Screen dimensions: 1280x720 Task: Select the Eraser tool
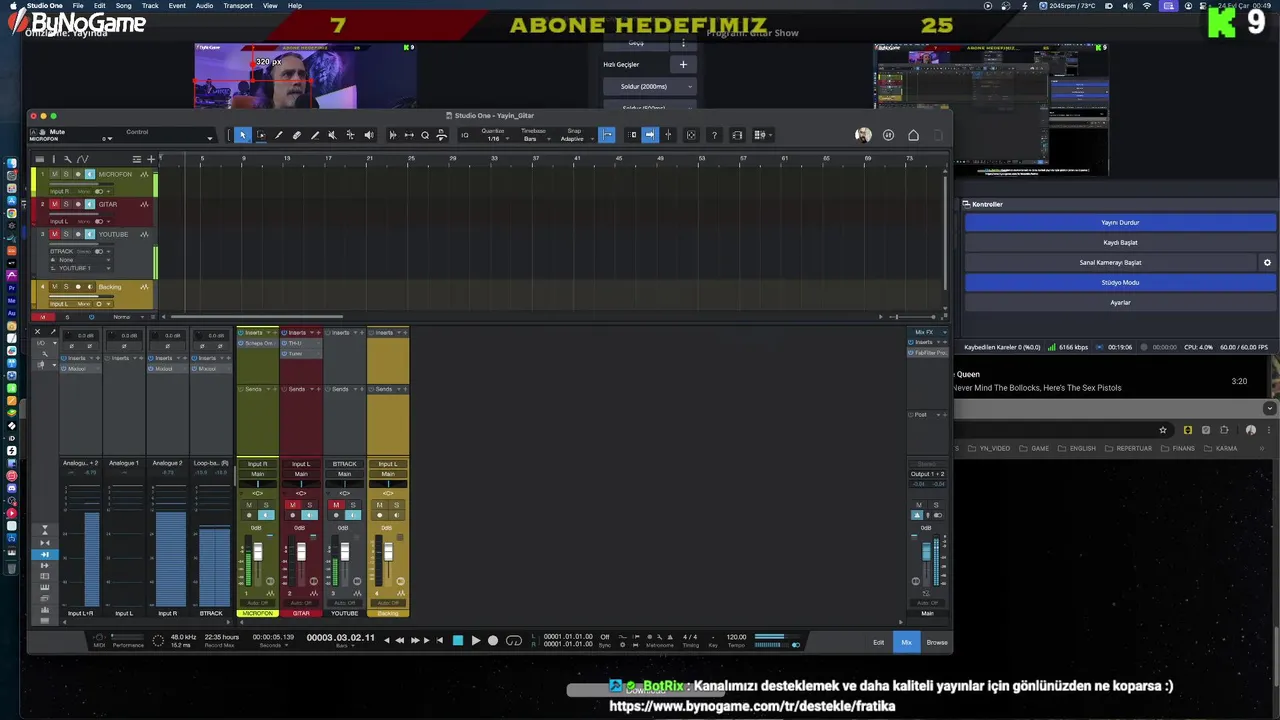[x=297, y=135]
